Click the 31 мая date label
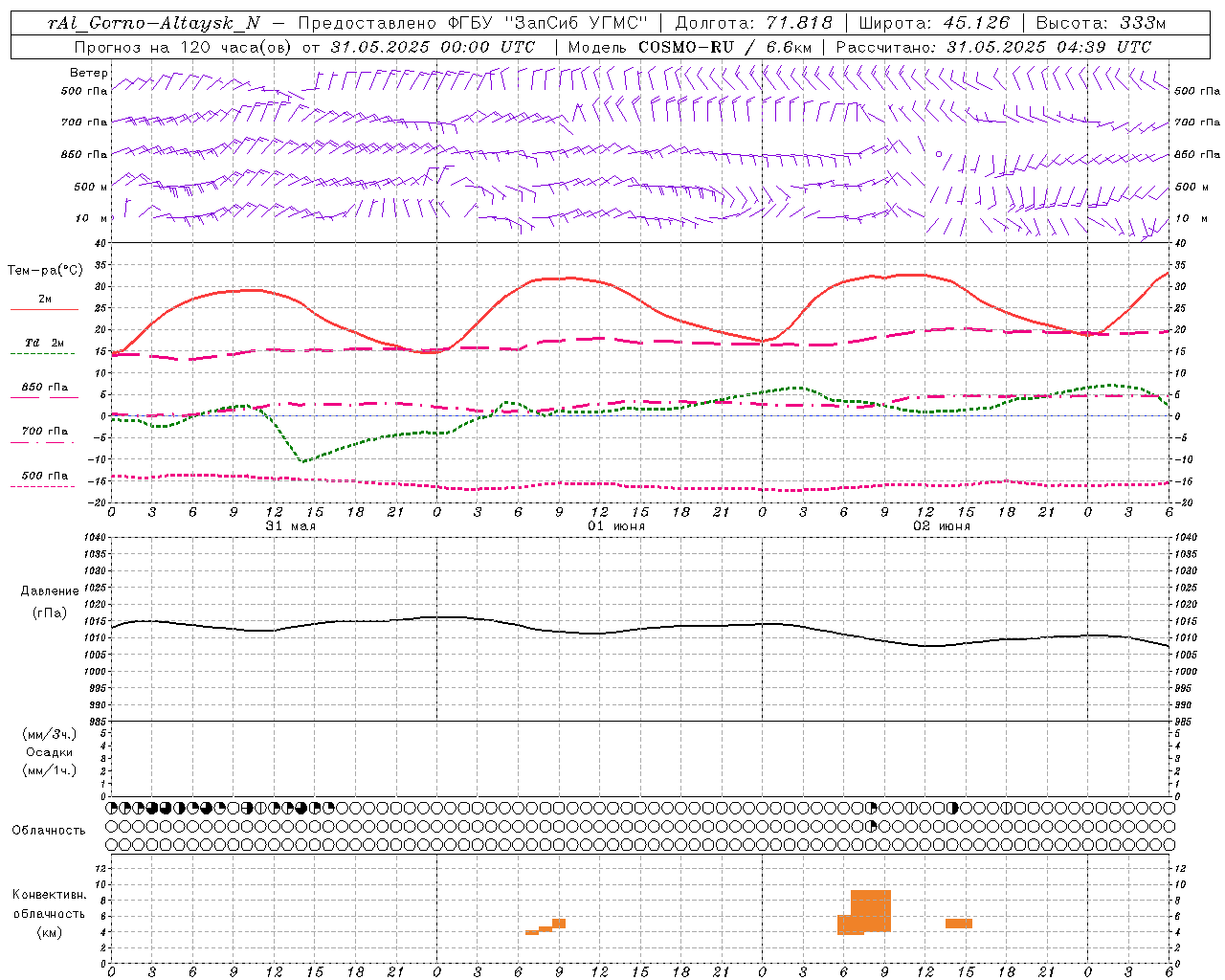The height and width of the screenshot is (980, 1225). [290, 526]
